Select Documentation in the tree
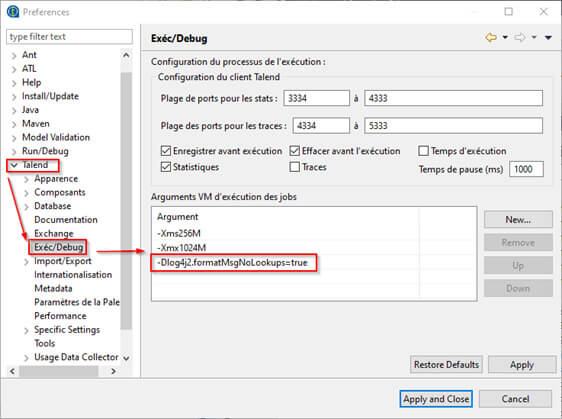Viewport: 562px width, 419px height. pyautogui.click(x=66, y=220)
